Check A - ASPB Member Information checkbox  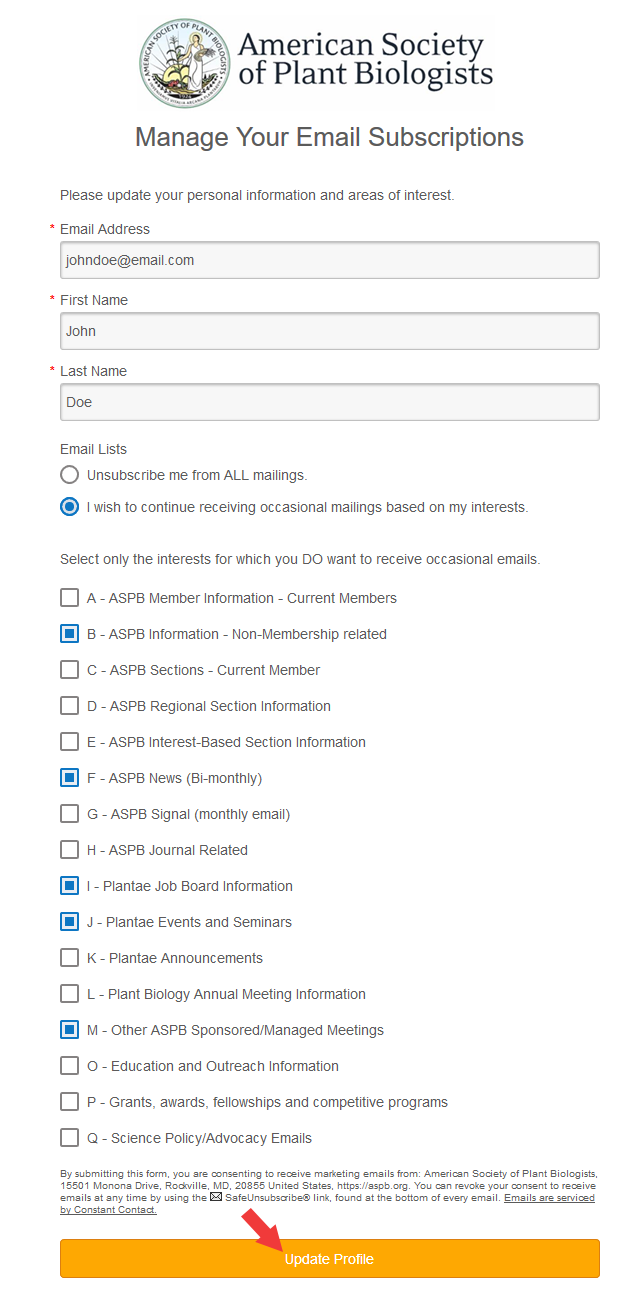69,598
